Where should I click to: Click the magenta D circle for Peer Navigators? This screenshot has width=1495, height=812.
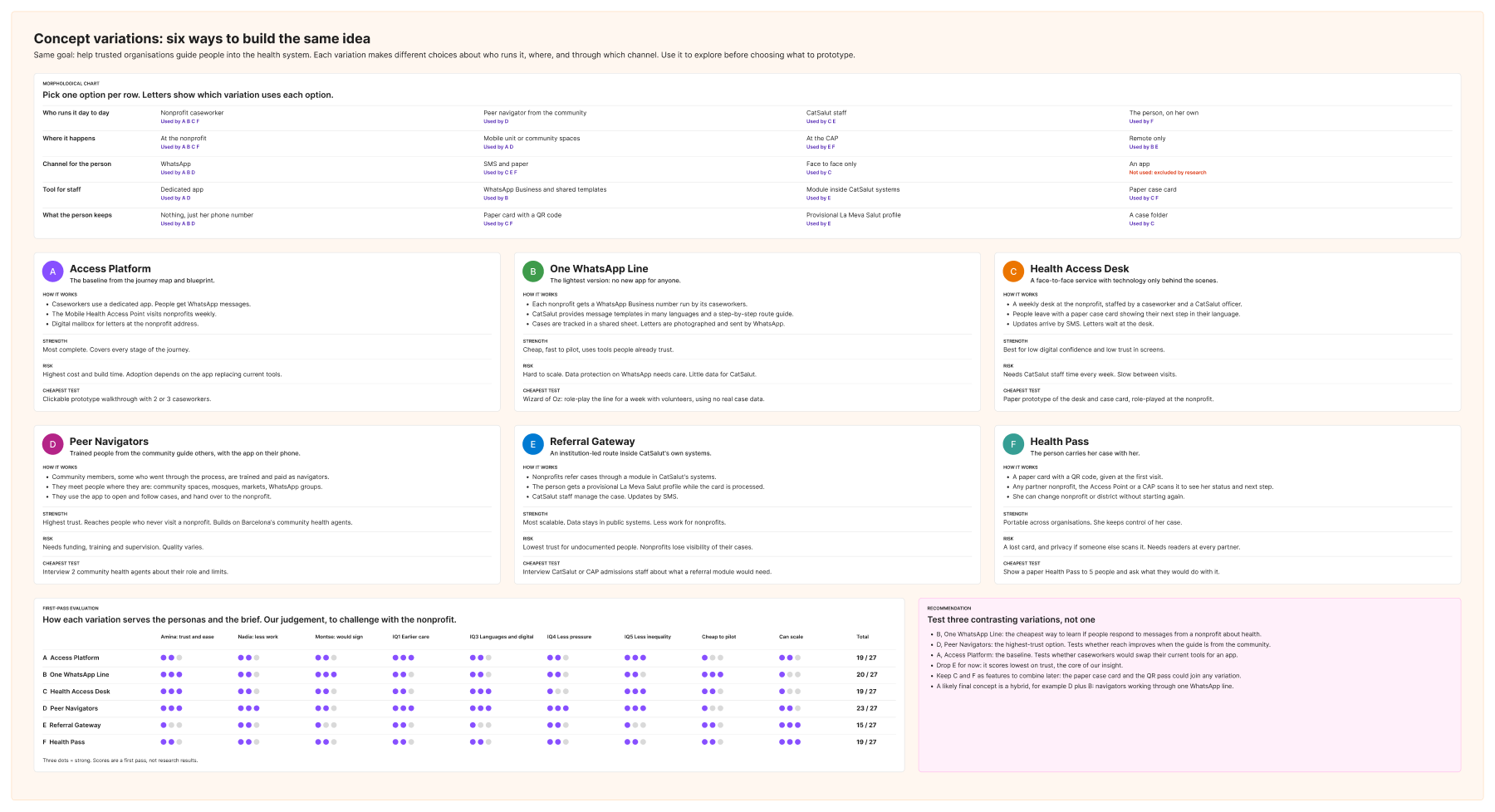[x=53, y=444]
